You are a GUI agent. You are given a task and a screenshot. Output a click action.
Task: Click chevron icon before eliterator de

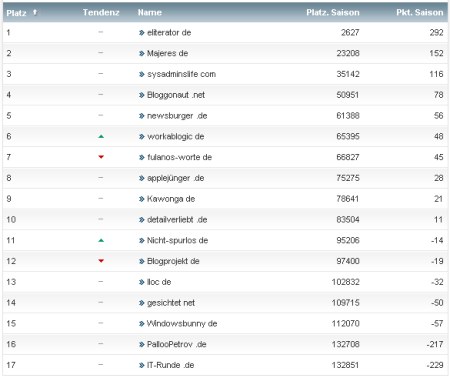point(142,33)
